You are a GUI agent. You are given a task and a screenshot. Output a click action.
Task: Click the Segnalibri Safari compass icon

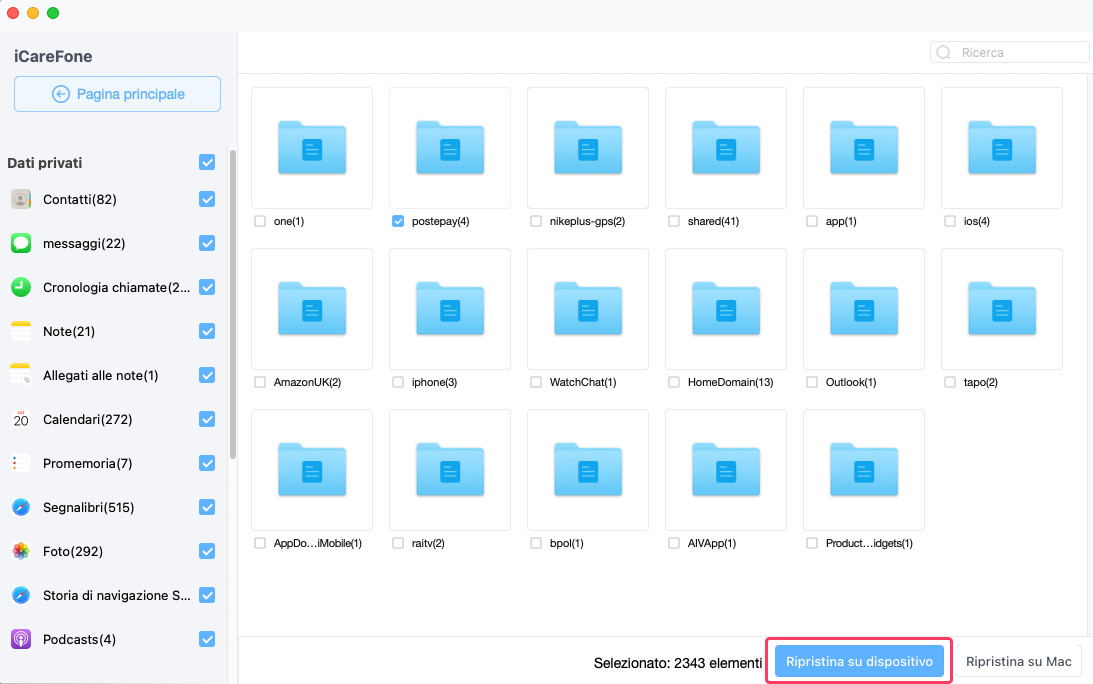[x=21, y=507]
